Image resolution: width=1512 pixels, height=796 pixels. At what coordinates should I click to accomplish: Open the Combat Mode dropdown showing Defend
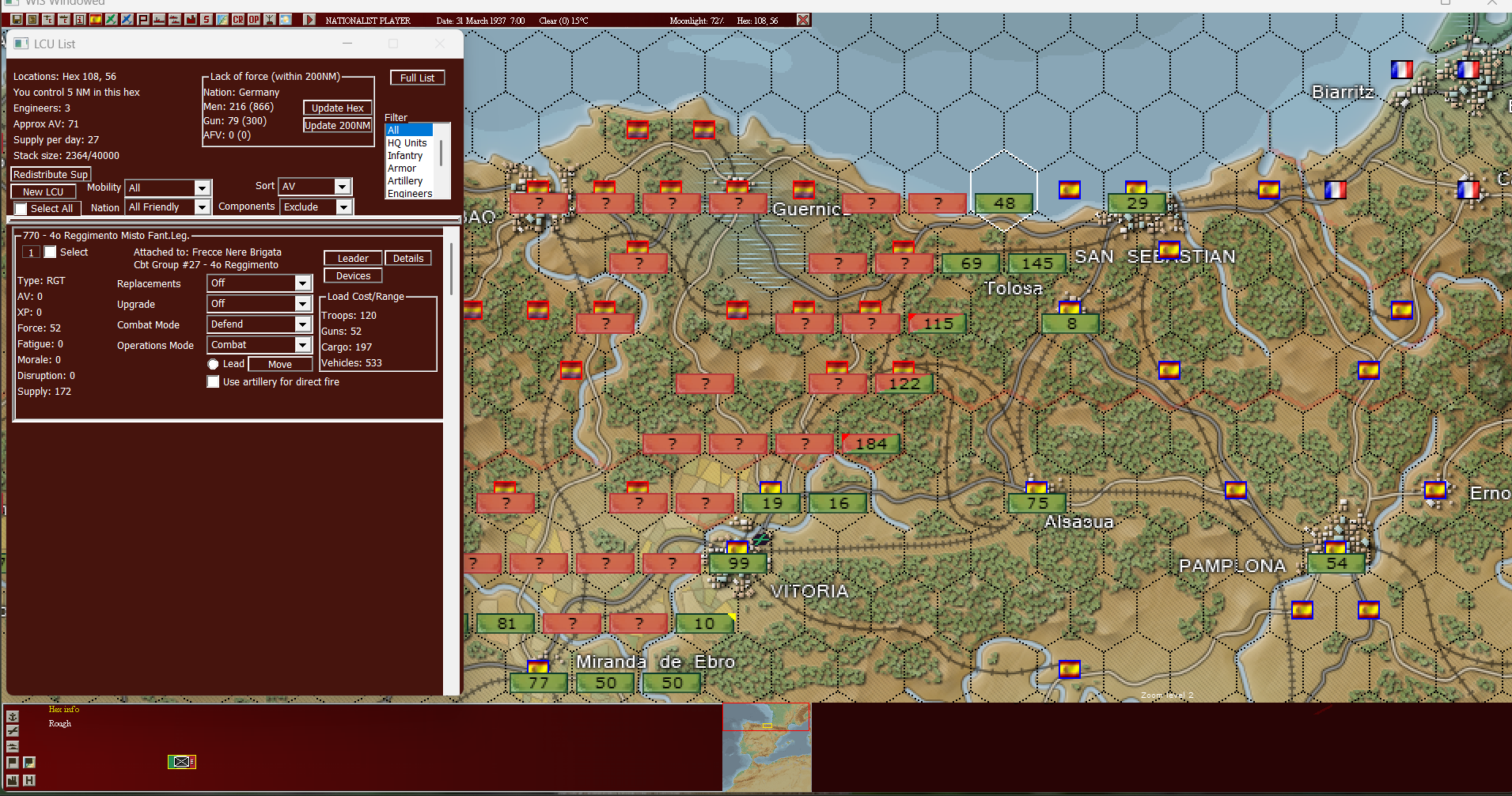pyautogui.click(x=259, y=324)
